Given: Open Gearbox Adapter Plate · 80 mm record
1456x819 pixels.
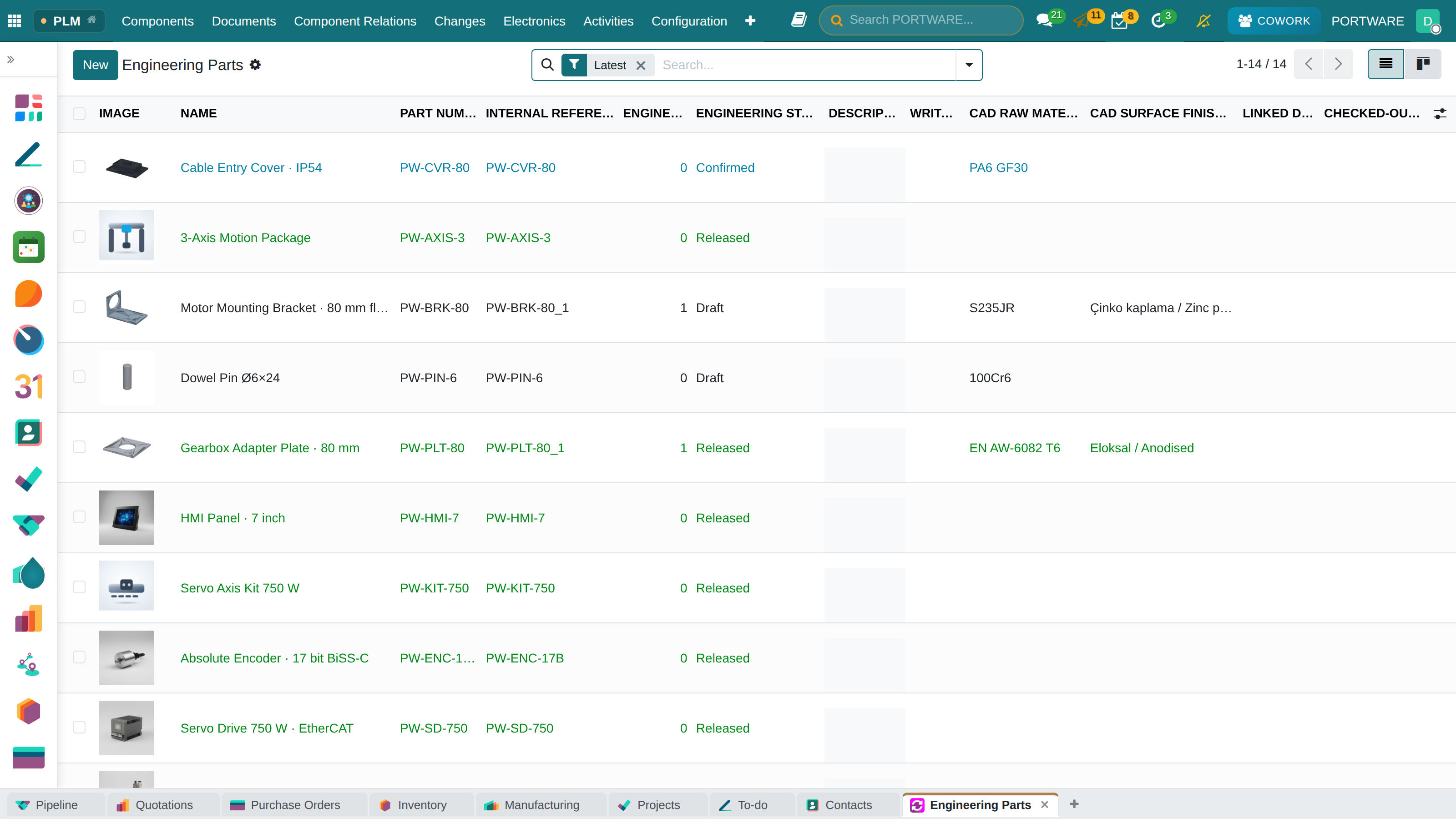Looking at the screenshot, I should (x=270, y=448).
